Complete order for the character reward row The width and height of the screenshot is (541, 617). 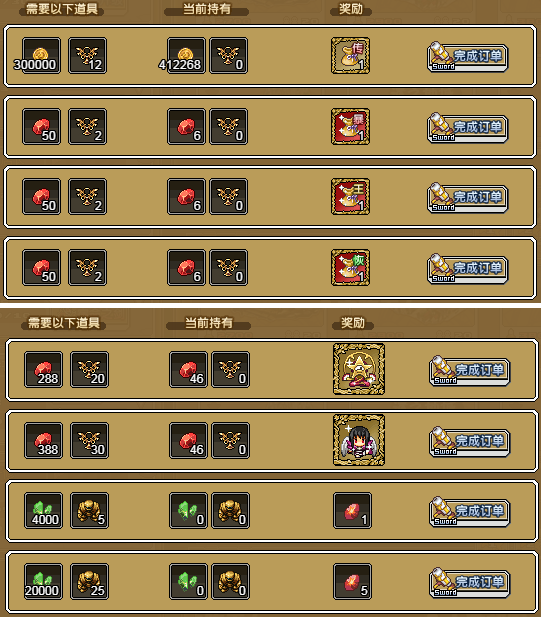pos(469,442)
